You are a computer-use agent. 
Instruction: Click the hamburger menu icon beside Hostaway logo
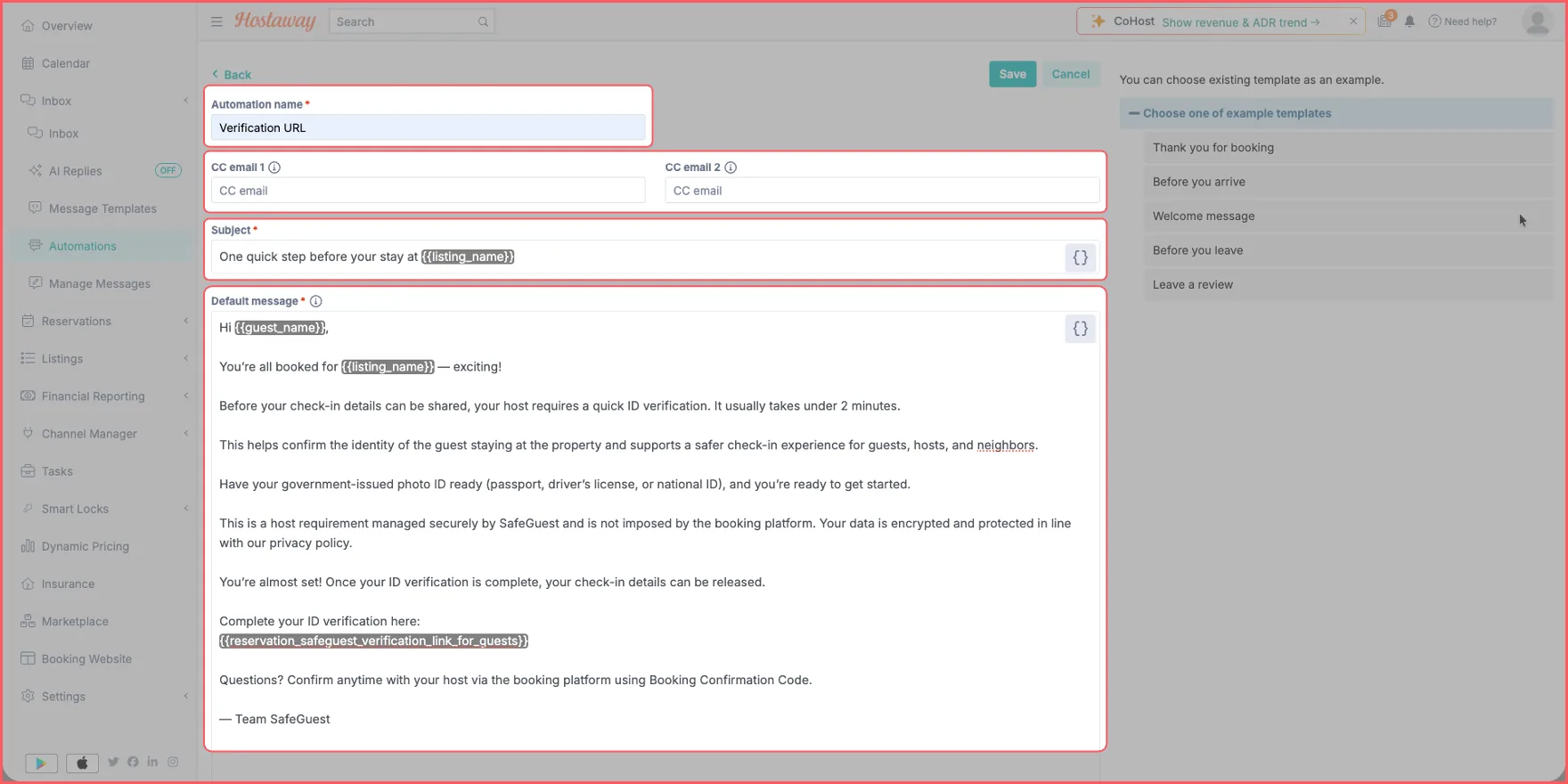pos(216,21)
